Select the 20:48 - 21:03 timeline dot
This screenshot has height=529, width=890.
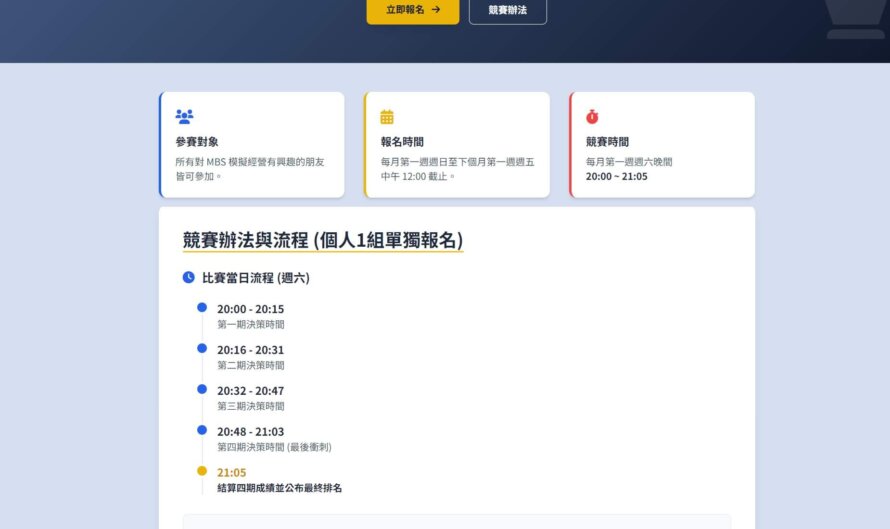click(x=202, y=430)
